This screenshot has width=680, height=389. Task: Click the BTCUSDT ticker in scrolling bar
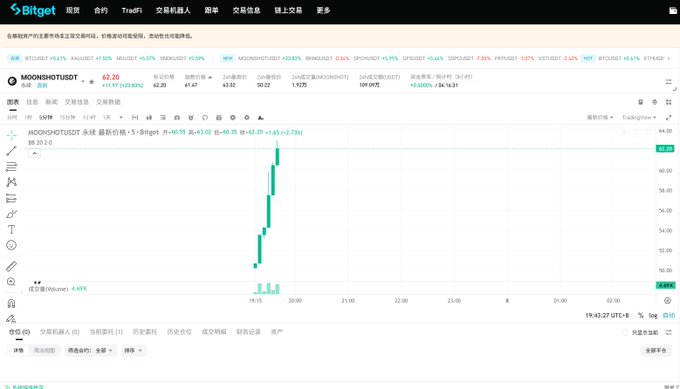45,58
